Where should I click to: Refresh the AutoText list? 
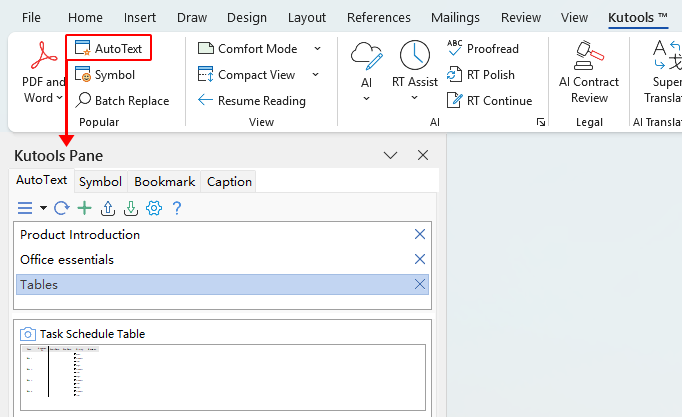(x=61, y=208)
